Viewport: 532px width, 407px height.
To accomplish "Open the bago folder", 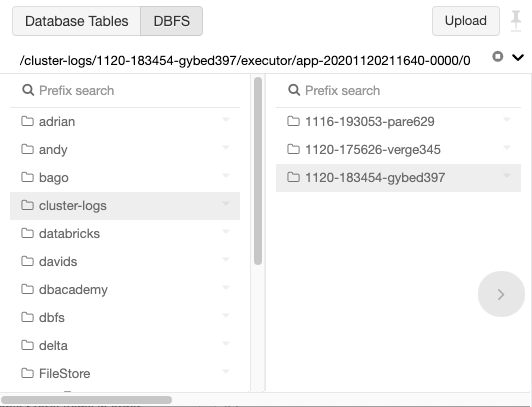I will (x=125, y=177).
